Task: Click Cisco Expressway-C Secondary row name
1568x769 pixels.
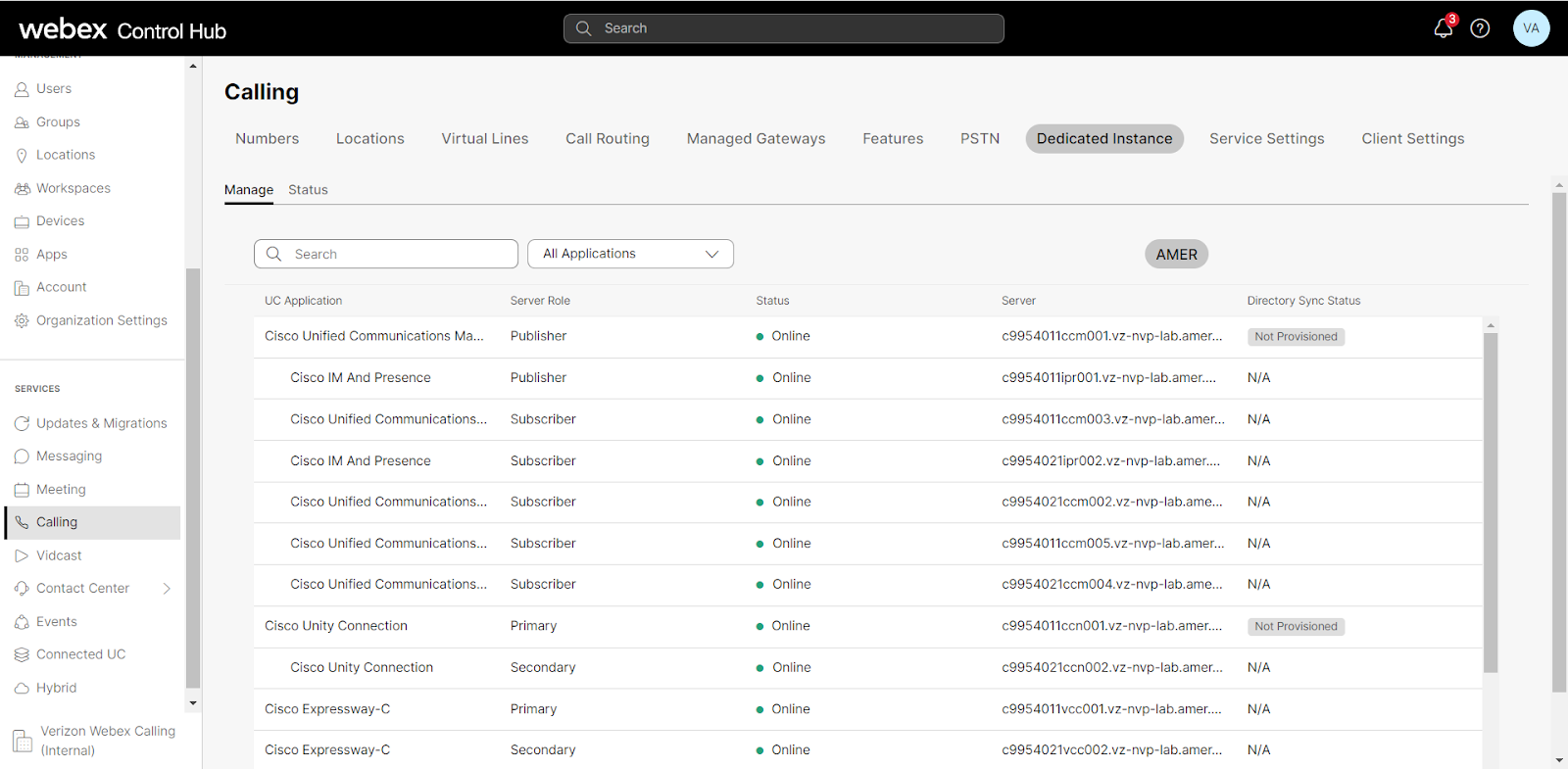Action: coord(327,750)
